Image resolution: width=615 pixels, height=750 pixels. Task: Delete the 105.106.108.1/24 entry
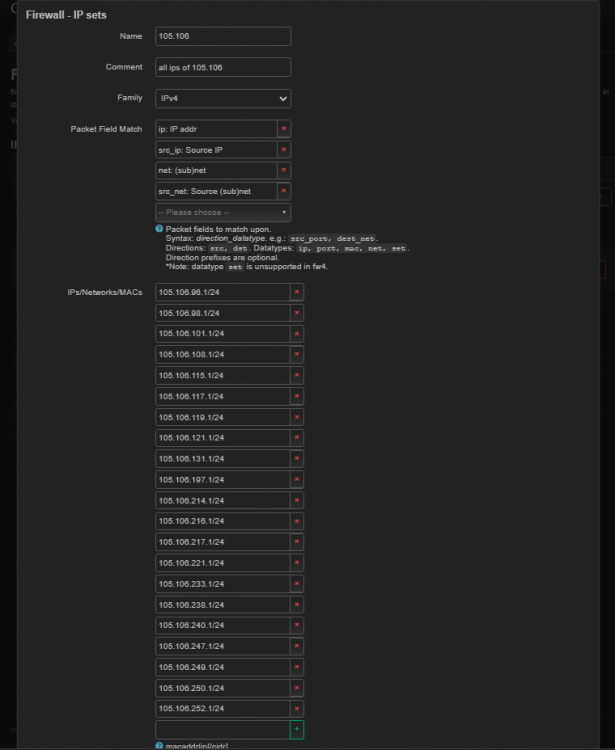coord(297,354)
